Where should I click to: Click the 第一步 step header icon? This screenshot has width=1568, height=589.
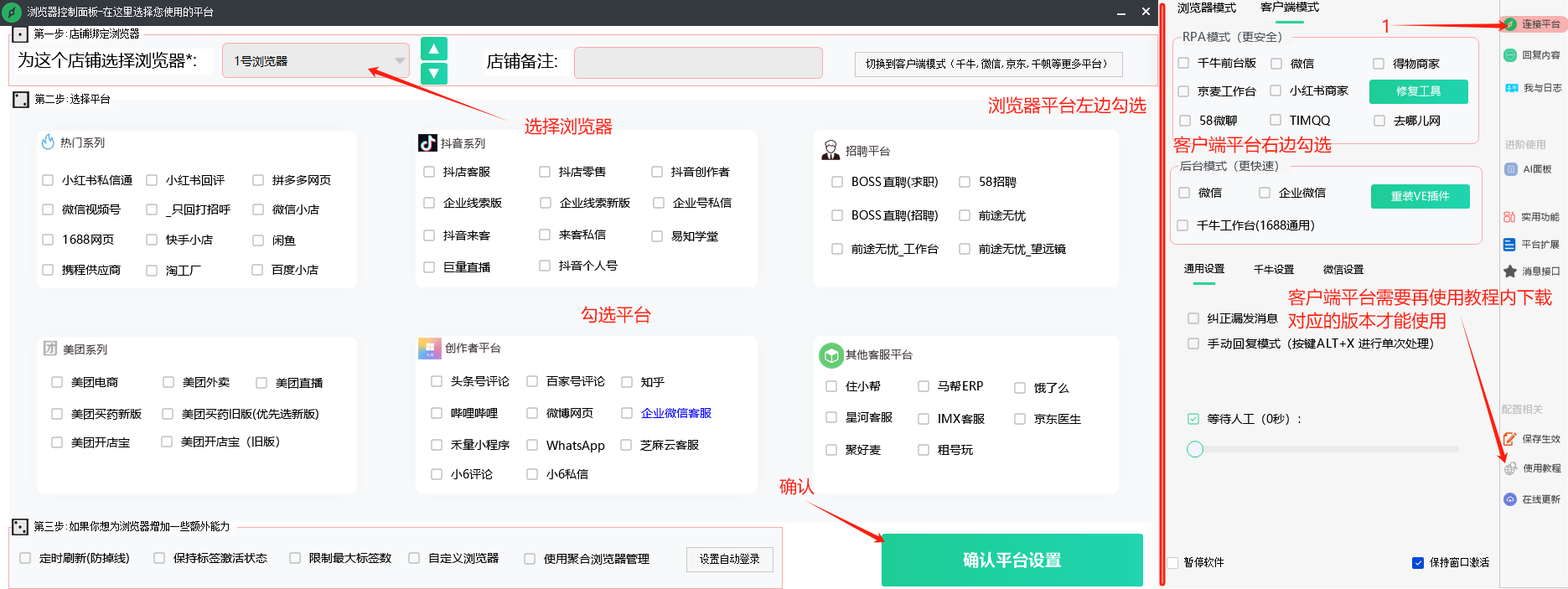pyautogui.click(x=20, y=34)
